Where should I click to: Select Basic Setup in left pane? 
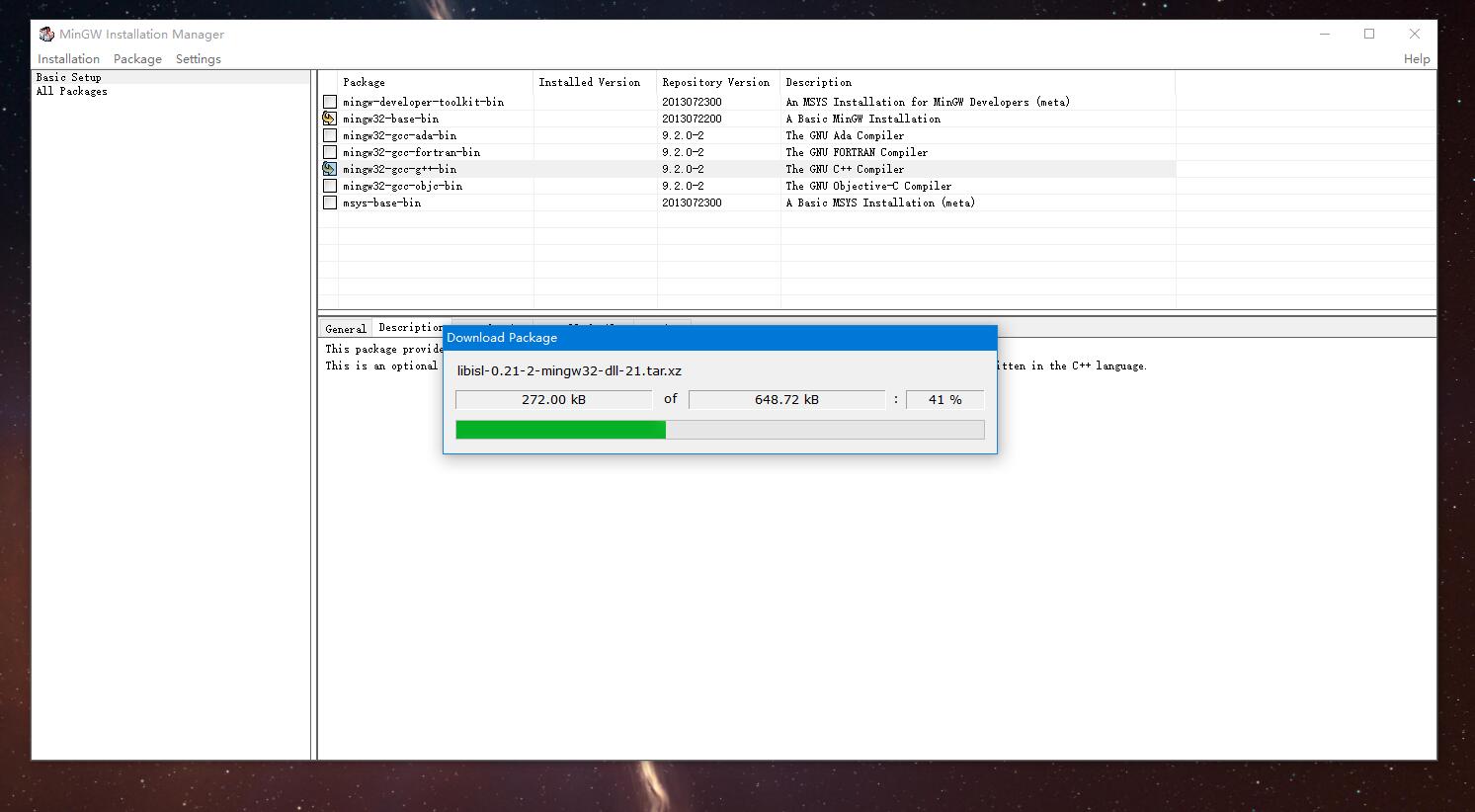[x=69, y=77]
